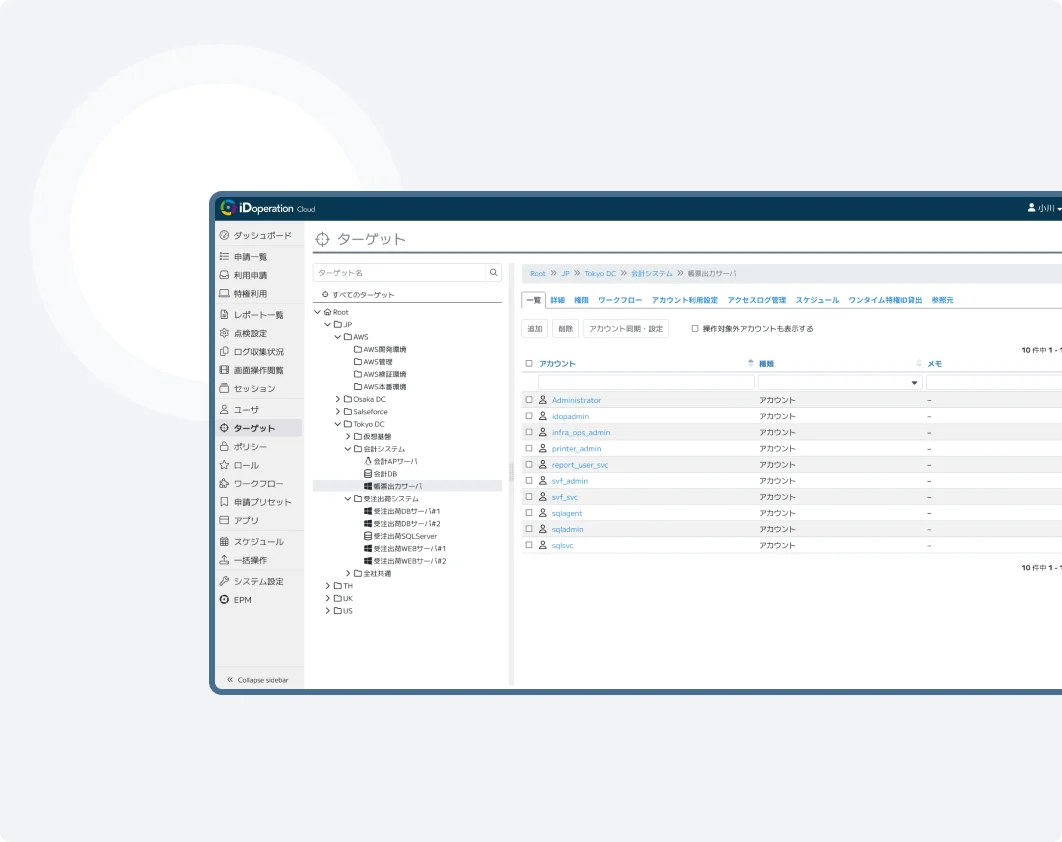
Task: Click the iDoperation Cloud logo icon
Action: point(227,208)
